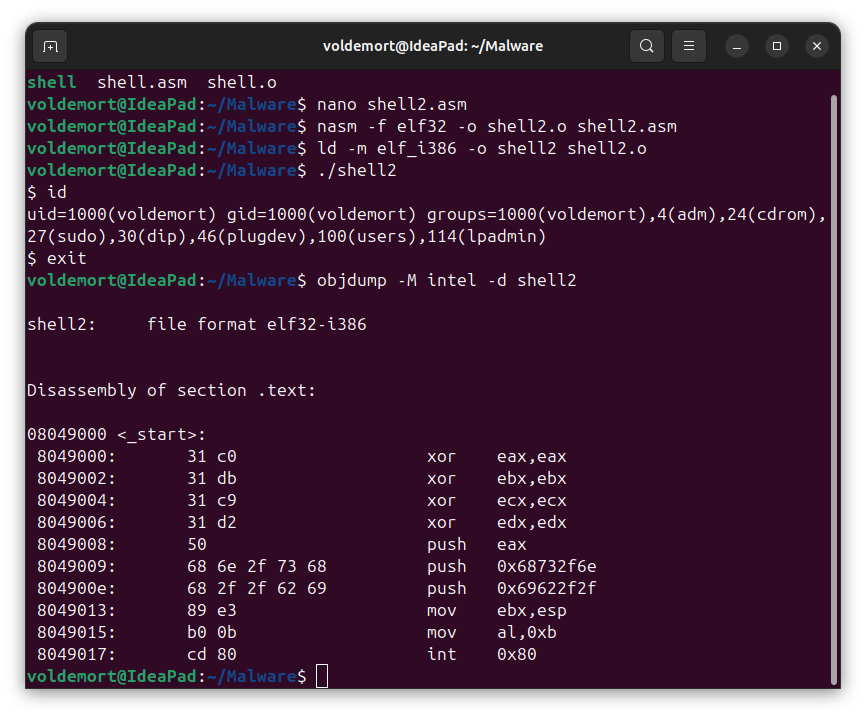Click the '27(sudo)' group entry
The height and width of the screenshot is (717, 866).
click(x=67, y=236)
